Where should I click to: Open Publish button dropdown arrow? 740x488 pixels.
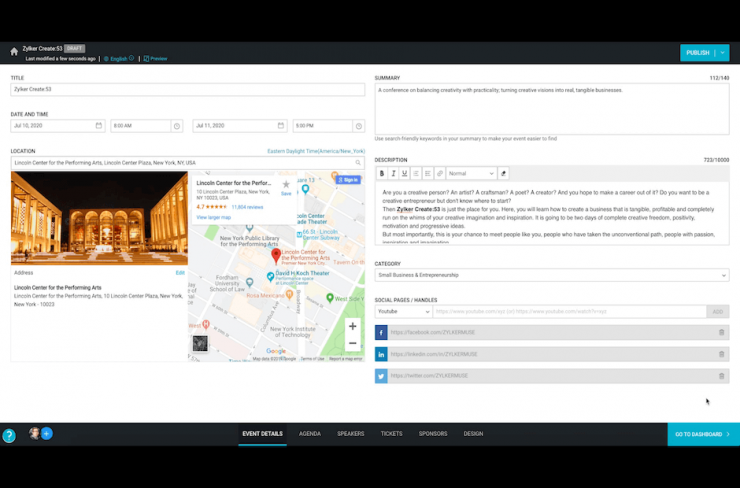coord(723,53)
